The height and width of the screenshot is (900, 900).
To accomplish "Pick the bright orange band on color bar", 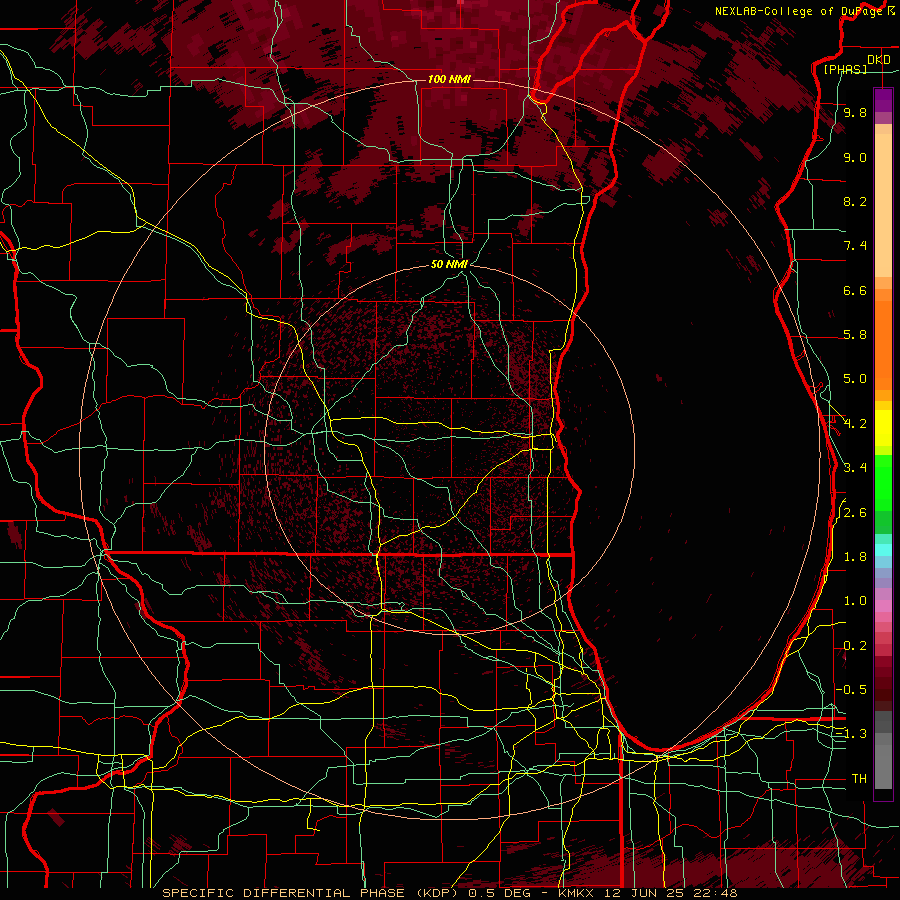I will [883, 344].
